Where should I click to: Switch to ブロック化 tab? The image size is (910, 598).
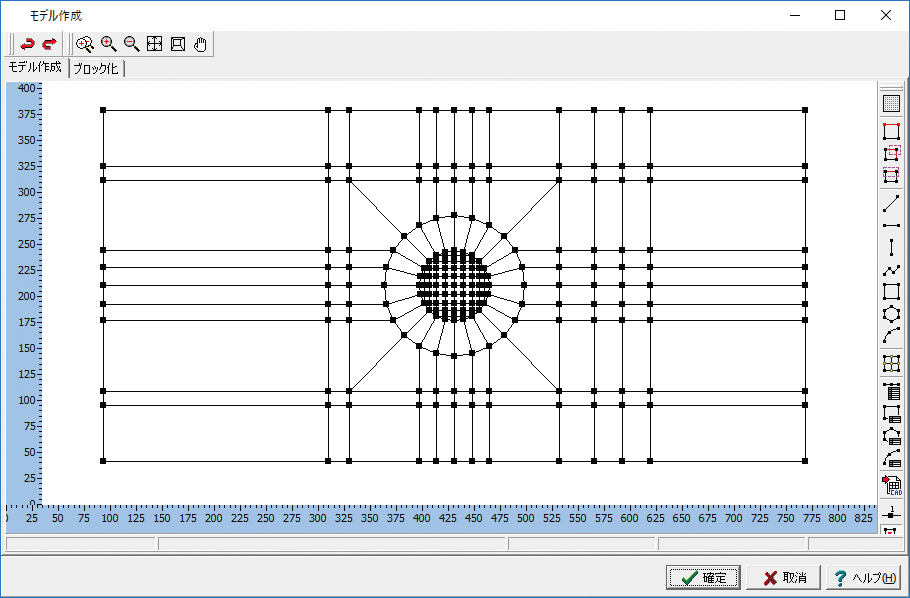[96, 69]
